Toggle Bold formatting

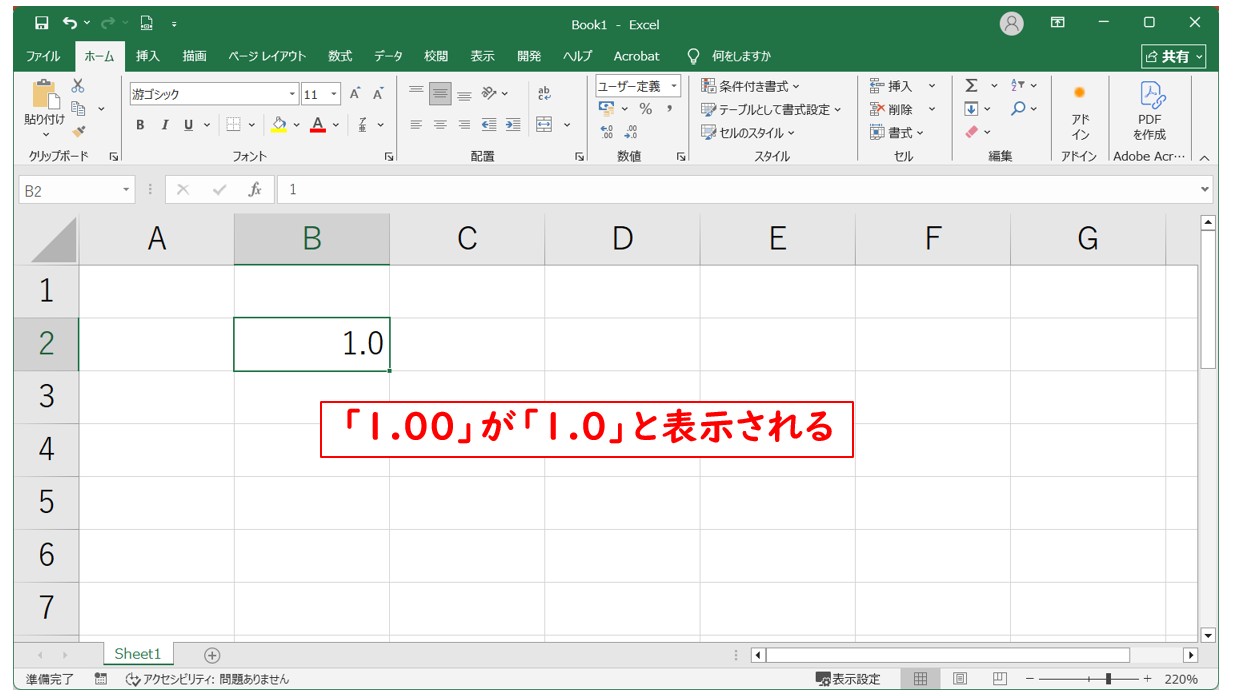pos(140,125)
